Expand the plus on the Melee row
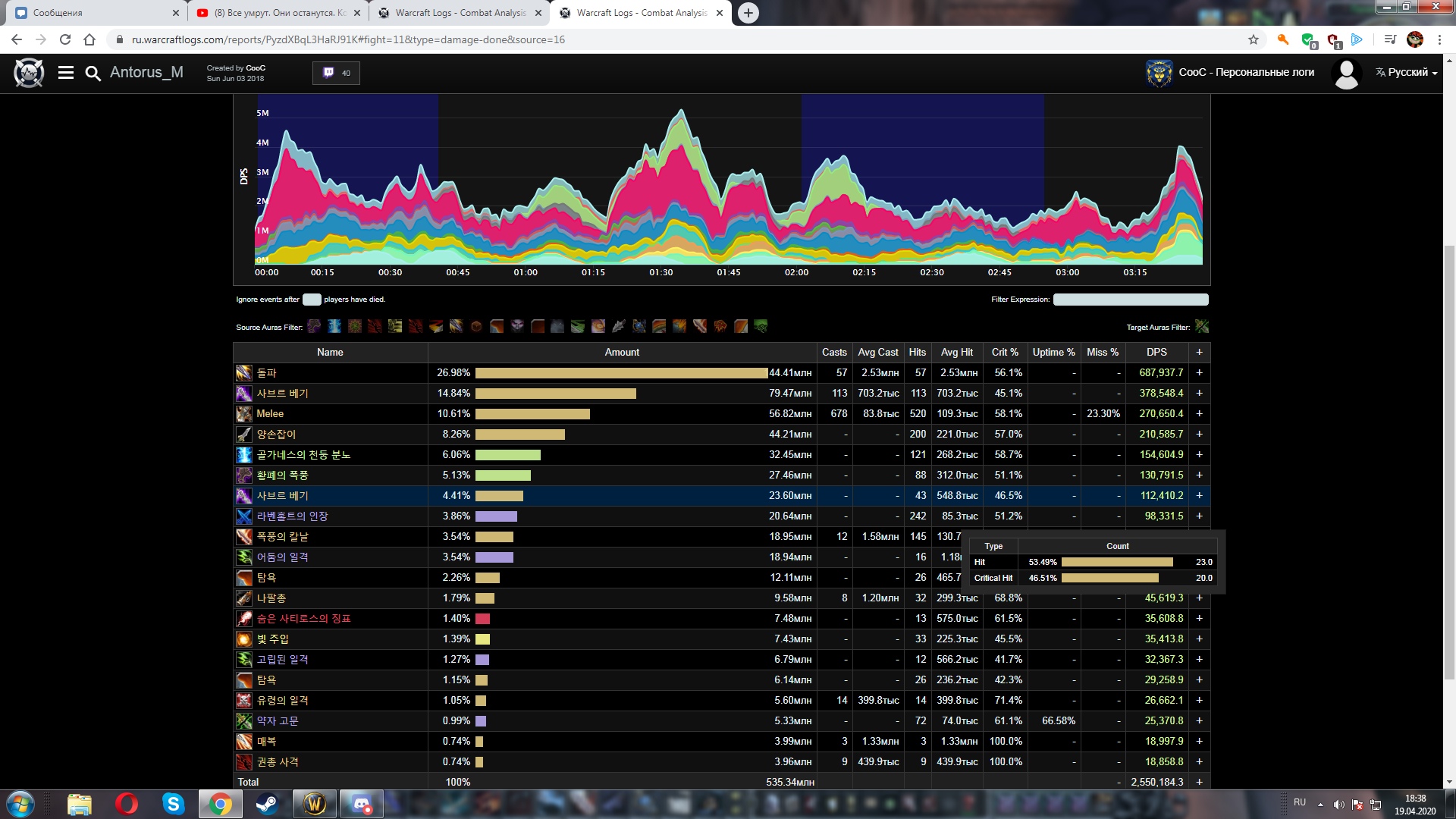 click(x=1199, y=414)
